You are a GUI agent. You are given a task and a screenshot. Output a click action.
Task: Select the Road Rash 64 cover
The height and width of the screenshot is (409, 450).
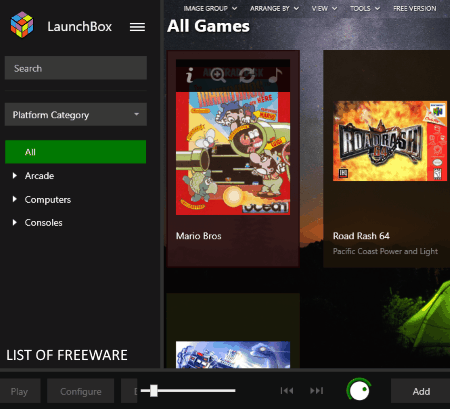tap(390, 141)
